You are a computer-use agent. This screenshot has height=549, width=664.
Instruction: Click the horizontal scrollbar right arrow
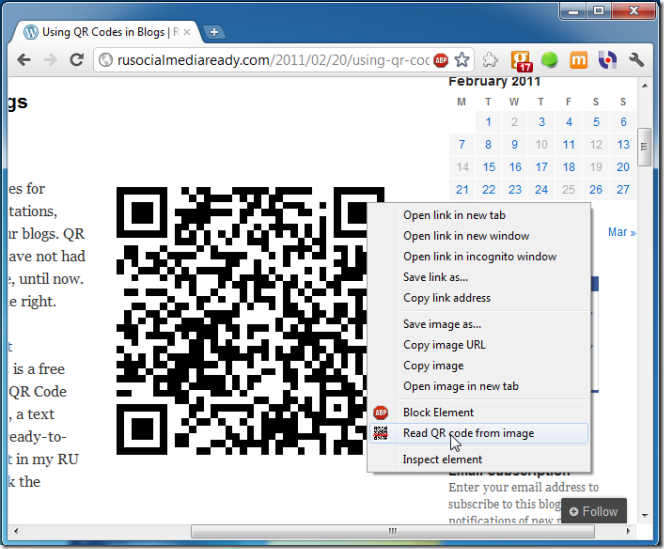point(628,531)
